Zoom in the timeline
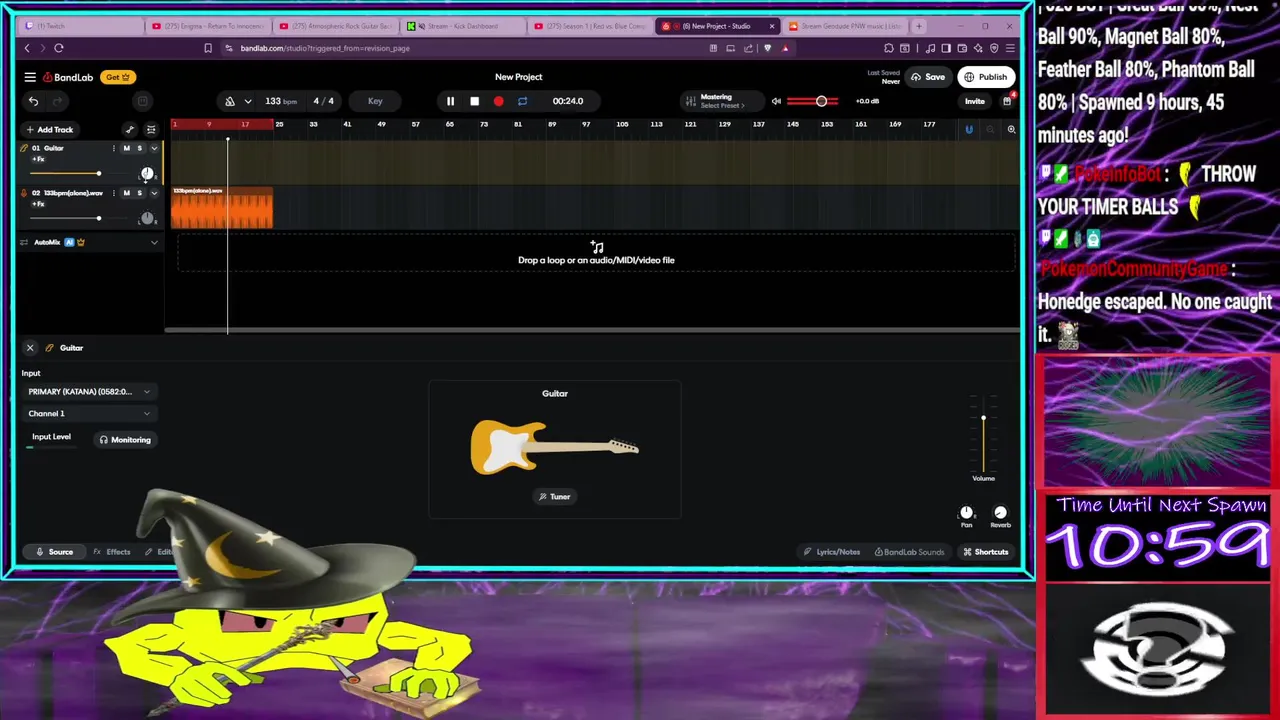 1011,129
